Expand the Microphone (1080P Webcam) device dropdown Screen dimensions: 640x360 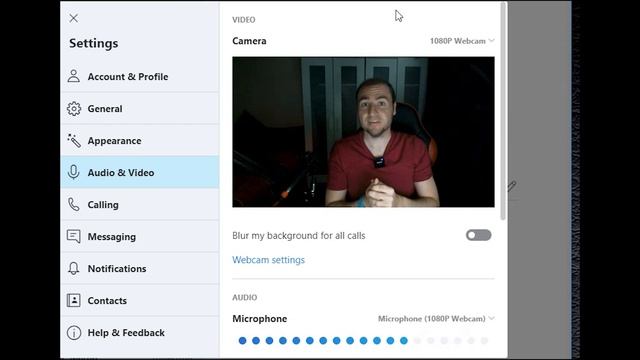point(436,318)
